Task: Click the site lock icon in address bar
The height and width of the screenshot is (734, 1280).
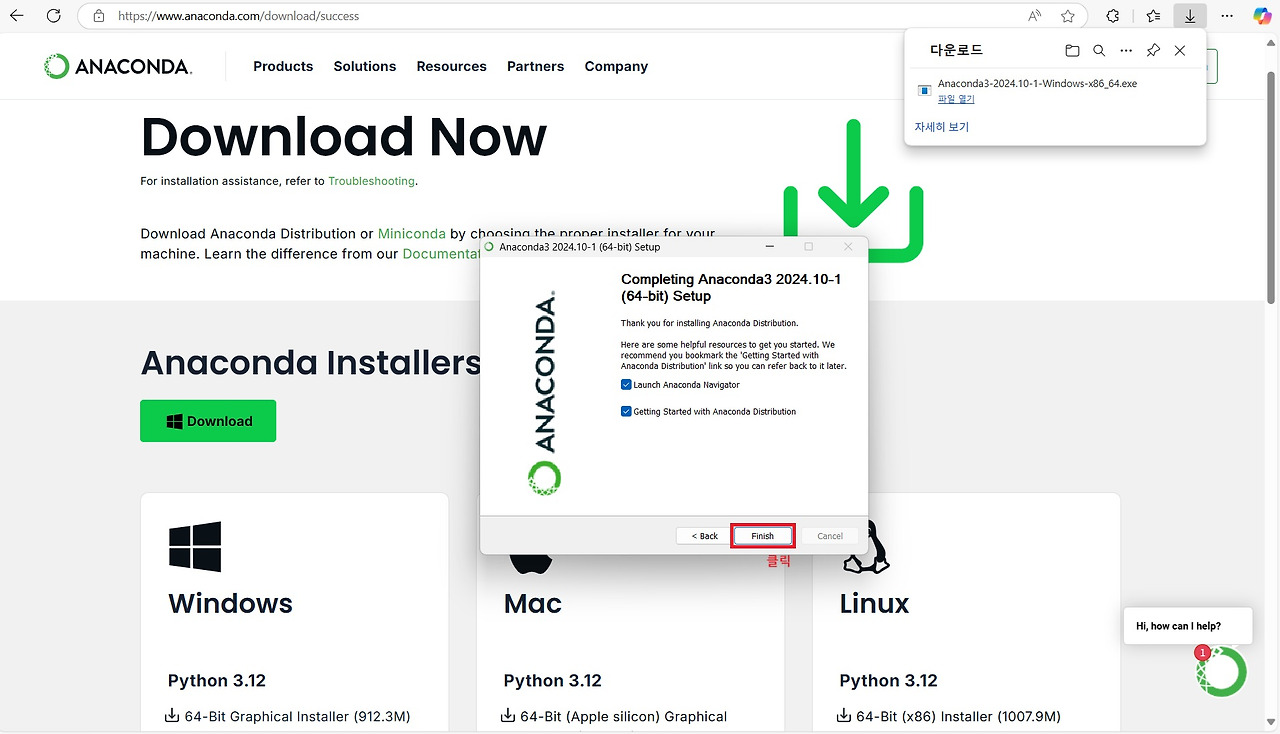Action: [98, 16]
